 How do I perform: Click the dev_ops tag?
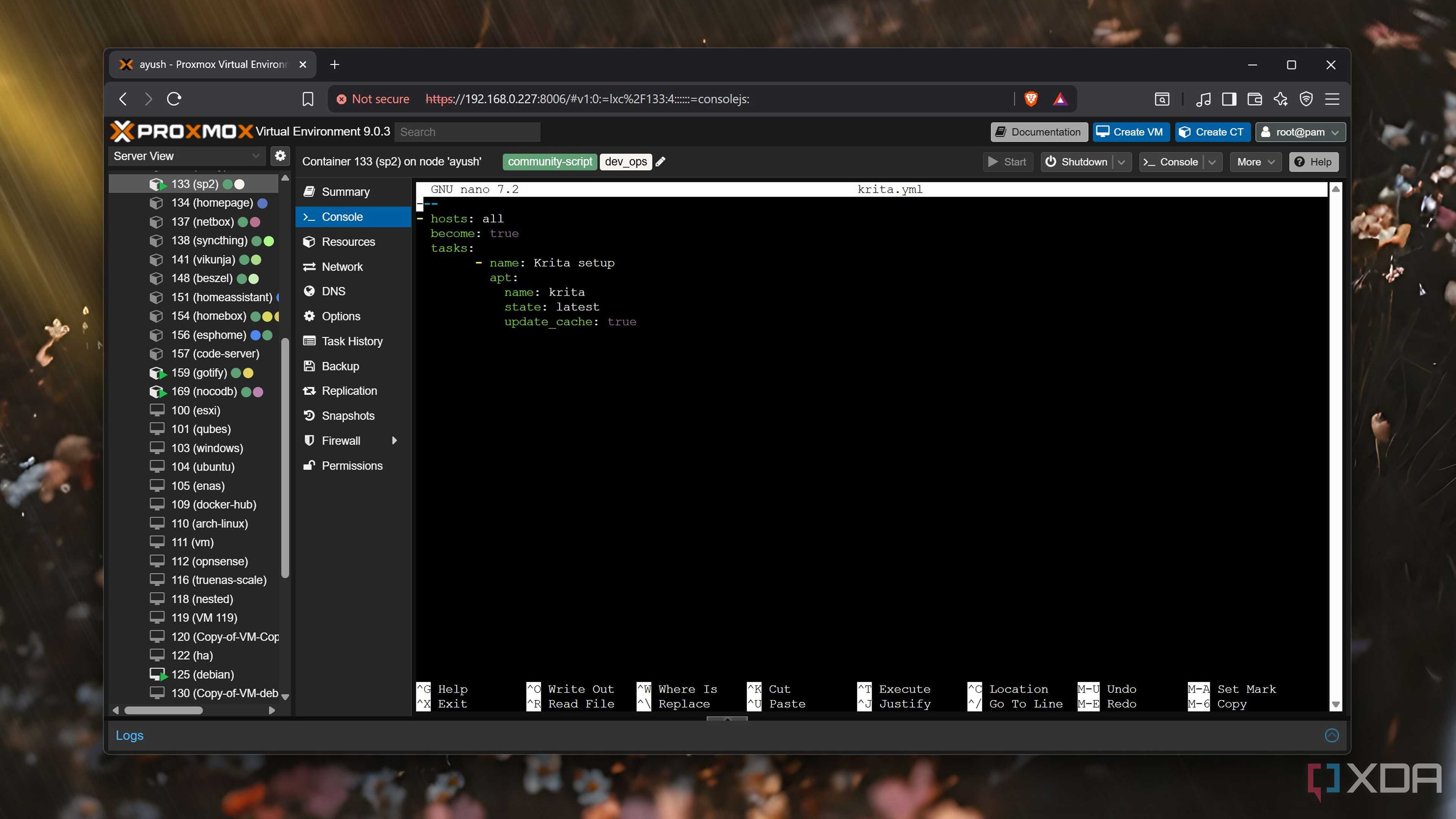tap(626, 162)
